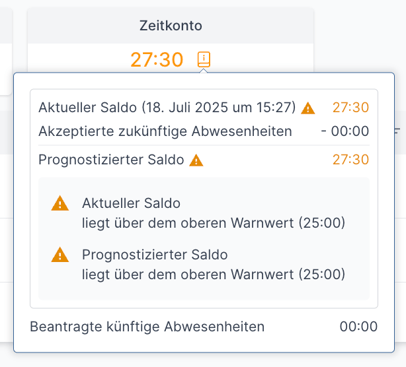
Task: Click warning triangle next to Aktueller Saldo date
Action: tap(308, 108)
